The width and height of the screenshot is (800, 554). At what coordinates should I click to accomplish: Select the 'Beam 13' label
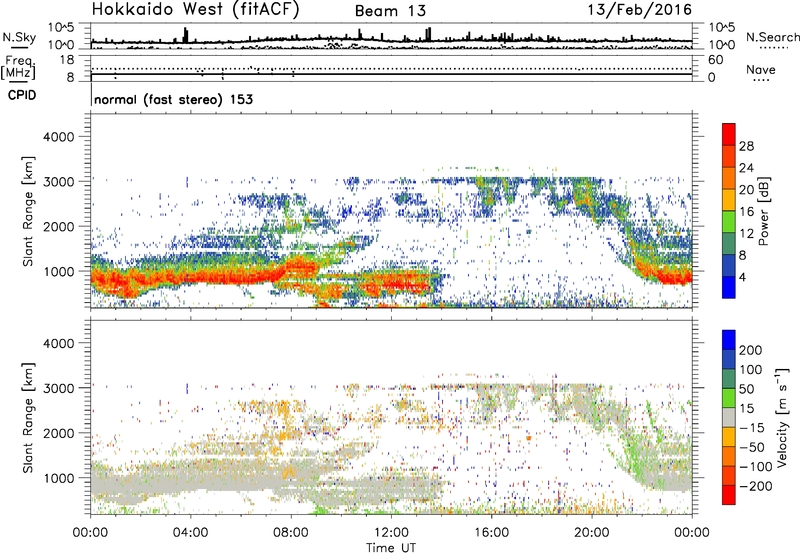390,11
